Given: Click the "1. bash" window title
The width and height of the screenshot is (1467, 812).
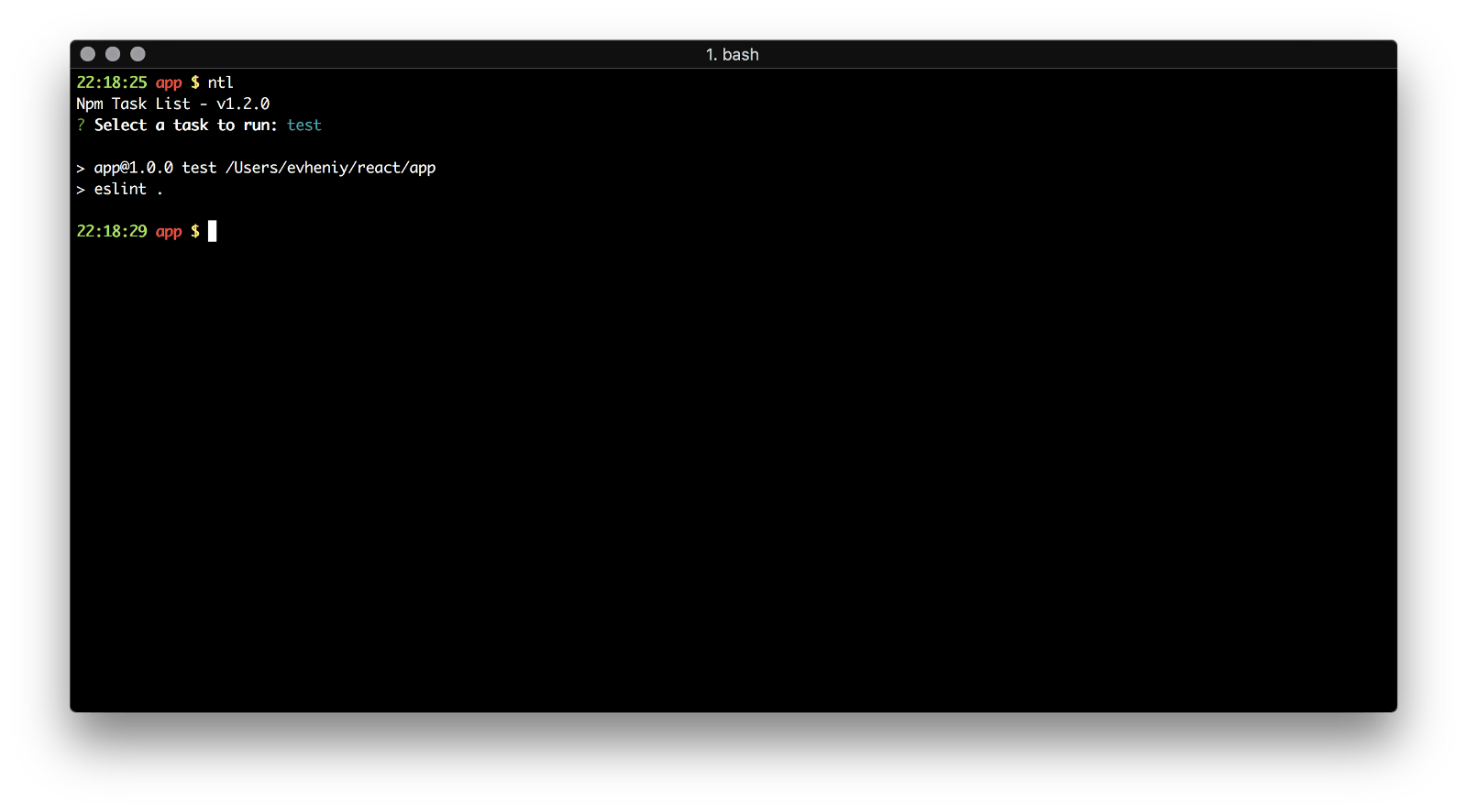Looking at the screenshot, I should pos(732,55).
